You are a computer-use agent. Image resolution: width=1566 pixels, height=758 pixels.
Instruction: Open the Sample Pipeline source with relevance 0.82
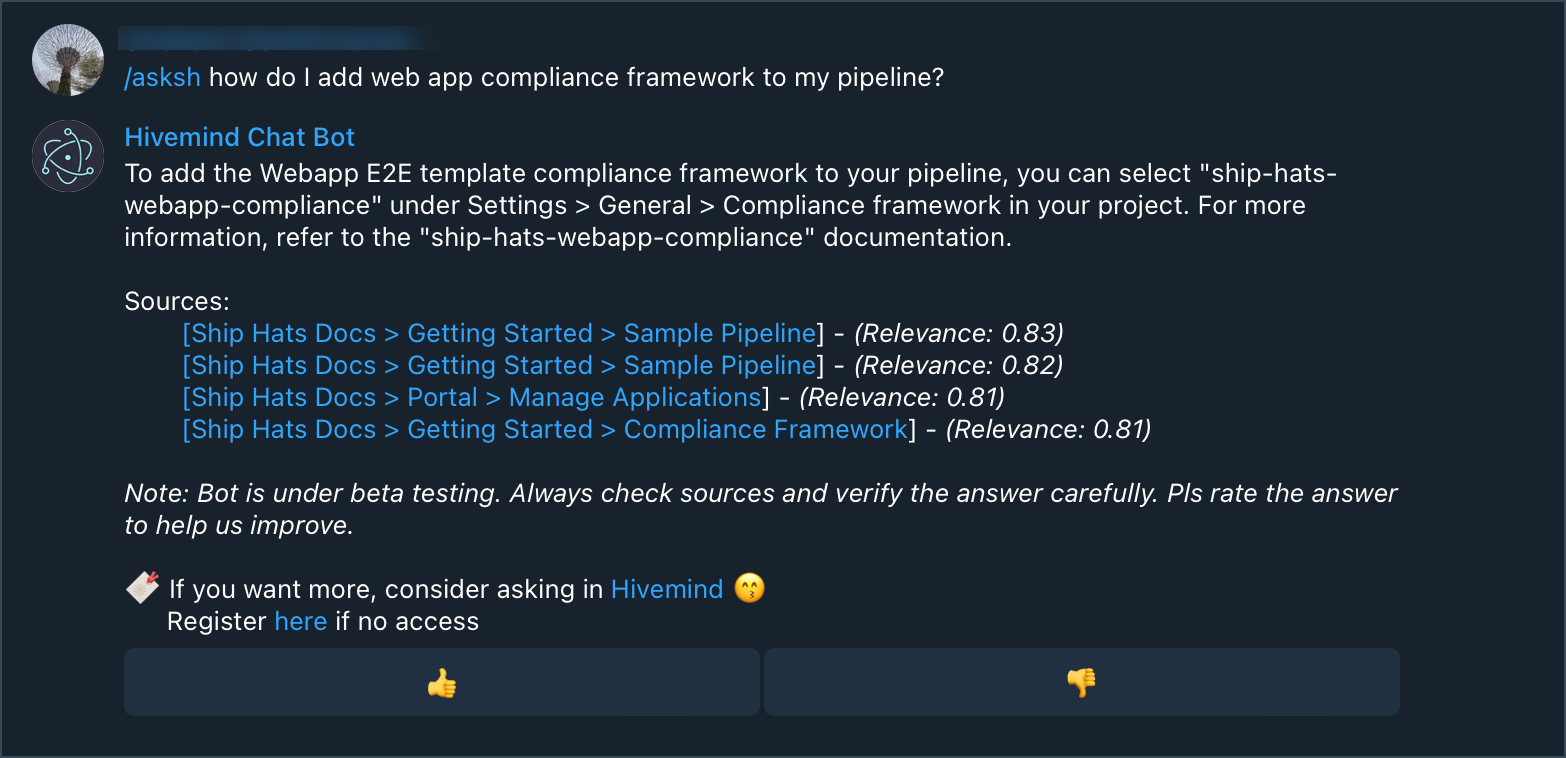point(500,365)
